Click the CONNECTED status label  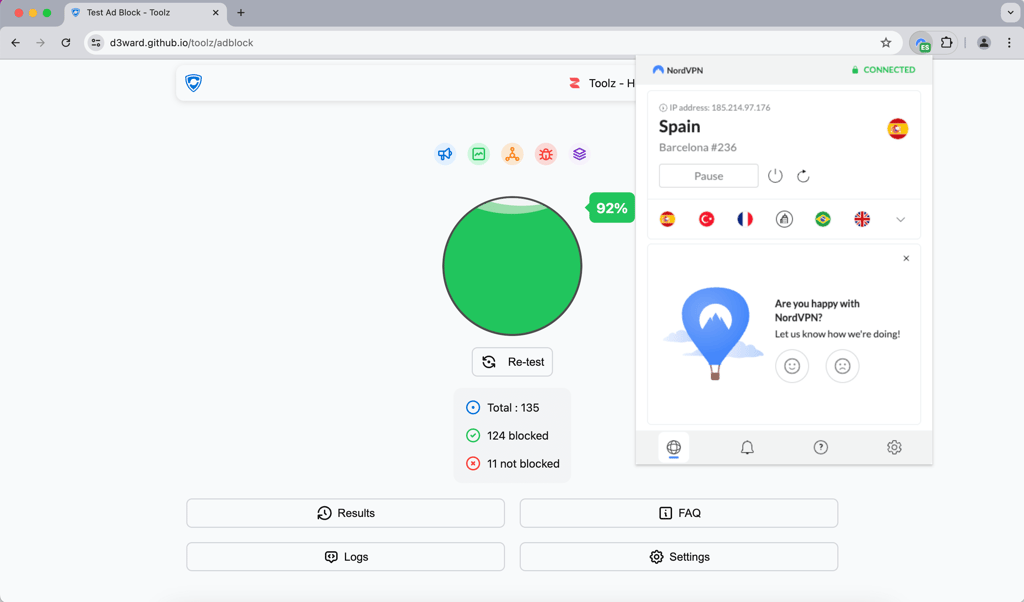point(883,70)
